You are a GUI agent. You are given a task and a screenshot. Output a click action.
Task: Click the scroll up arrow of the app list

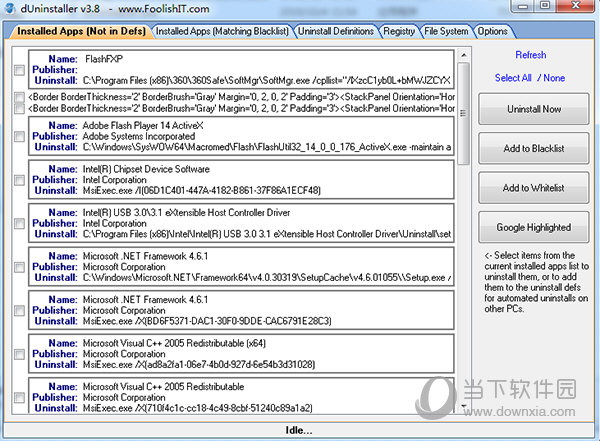(463, 56)
